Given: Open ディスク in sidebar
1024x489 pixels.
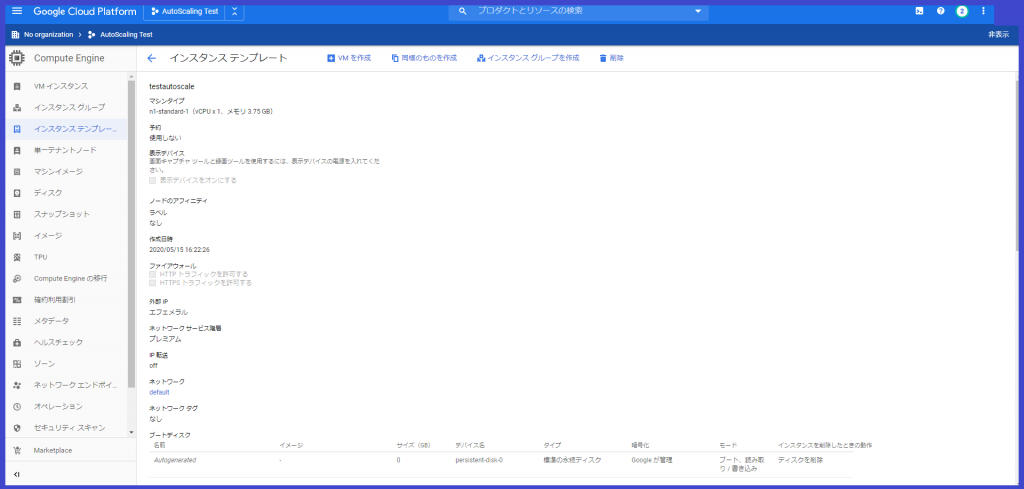Looking at the screenshot, I should point(66,193).
